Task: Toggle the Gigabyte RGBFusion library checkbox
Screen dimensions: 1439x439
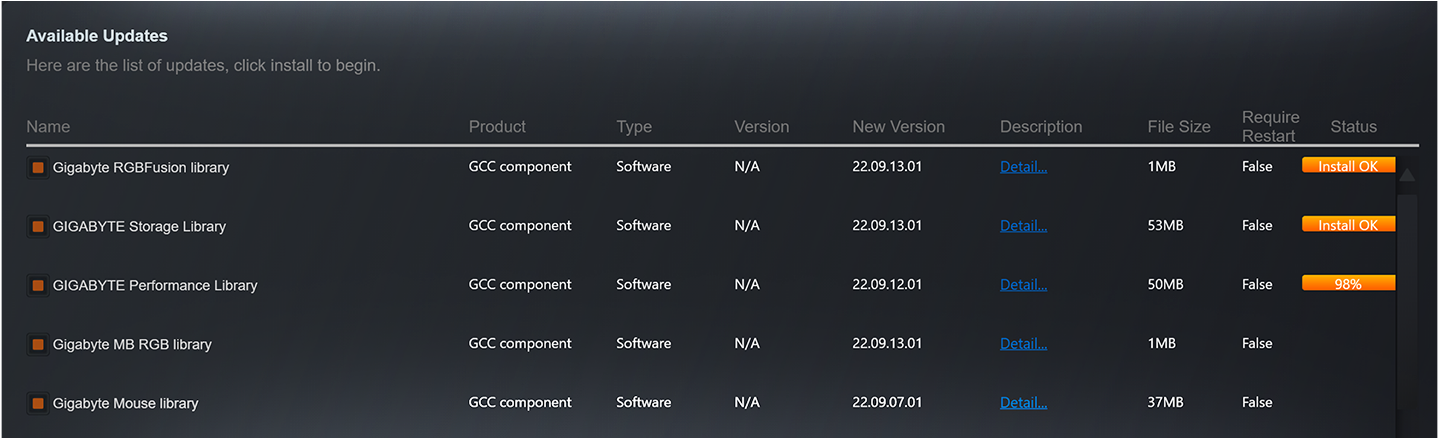Action: point(38,168)
